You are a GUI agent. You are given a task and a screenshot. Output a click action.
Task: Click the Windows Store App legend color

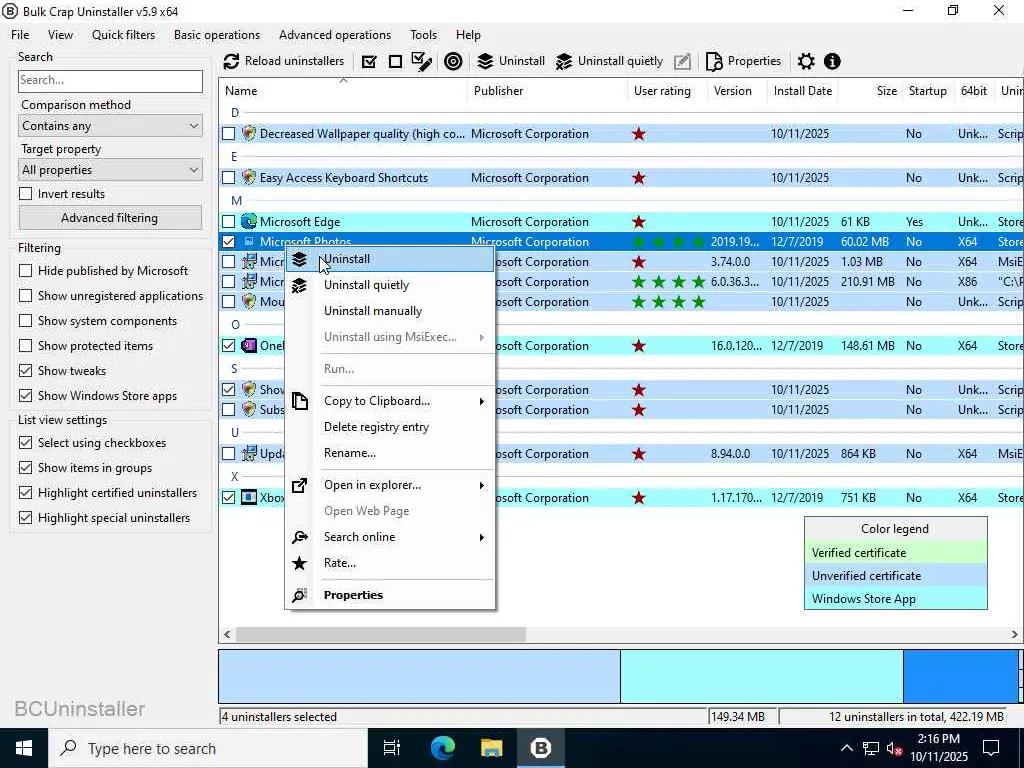tap(895, 599)
